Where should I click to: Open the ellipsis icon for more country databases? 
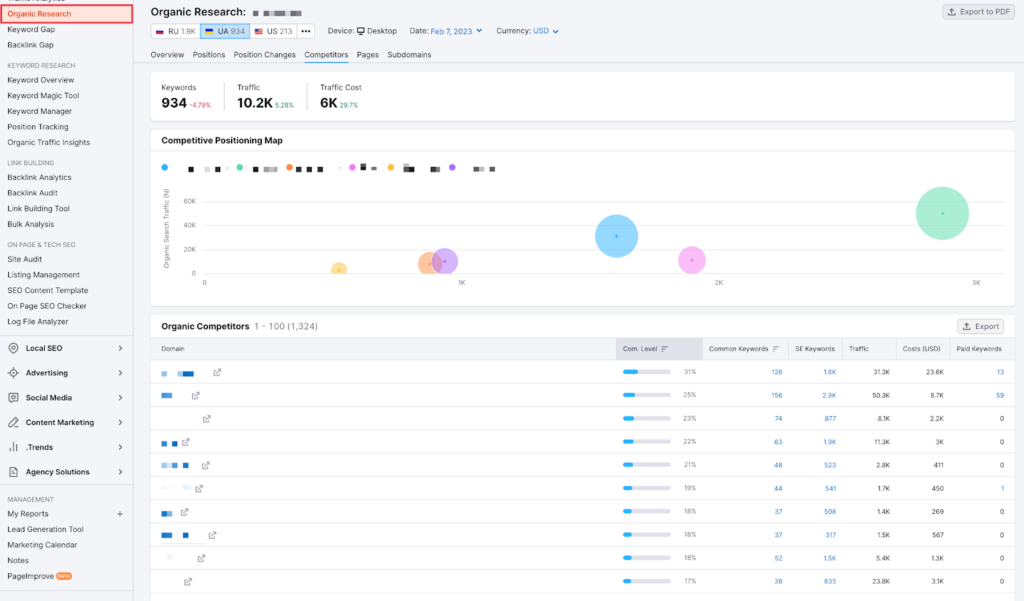pos(305,31)
